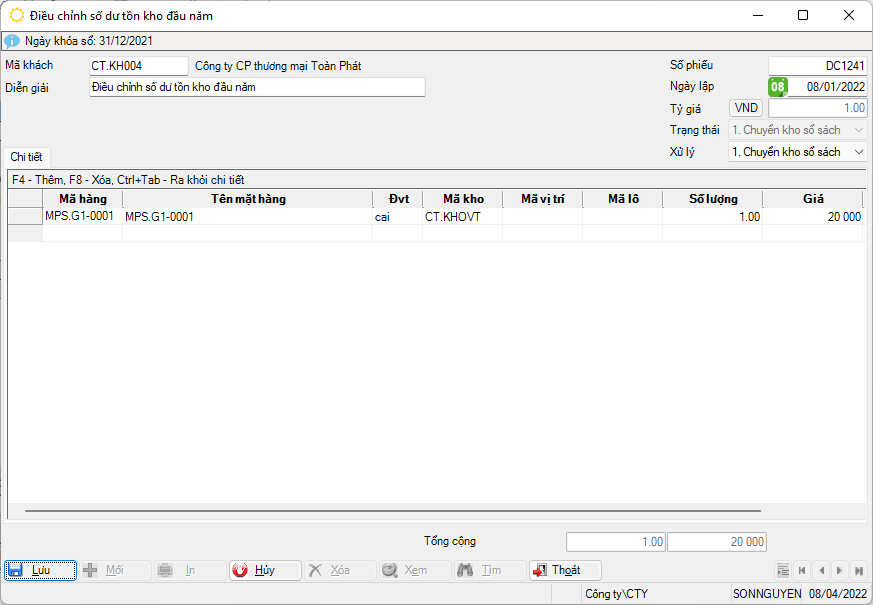Click the info icon beside Ngày khóa sổ
This screenshot has height=605, width=873.
point(12,41)
